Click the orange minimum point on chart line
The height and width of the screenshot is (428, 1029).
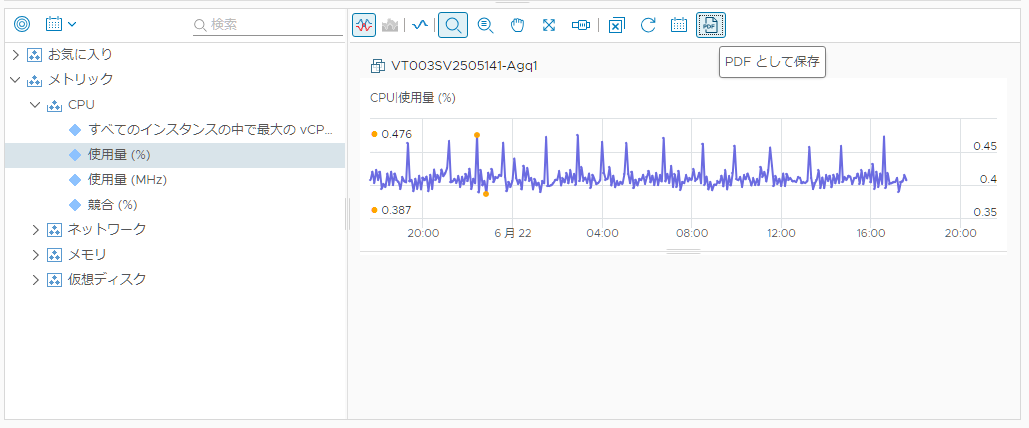click(x=486, y=194)
